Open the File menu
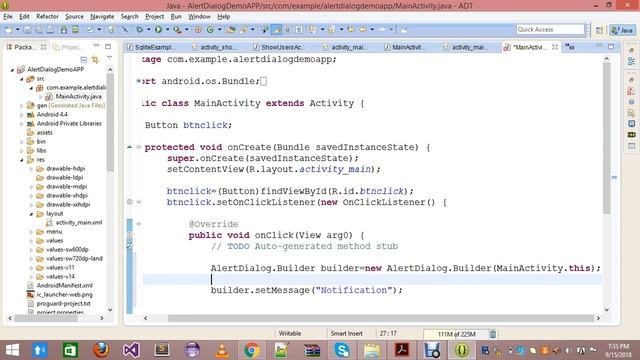Screen dimensions: 640x360 click(8, 17)
